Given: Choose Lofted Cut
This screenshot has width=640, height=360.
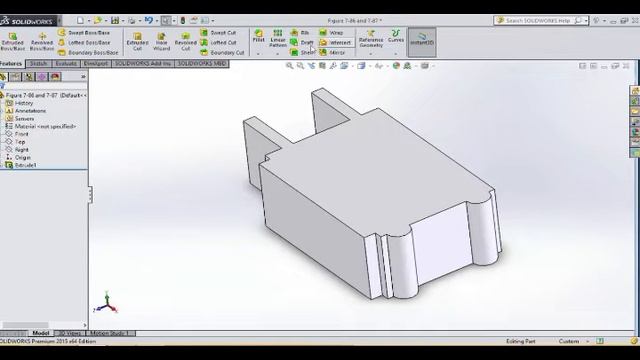Looking at the screenshot, I should (218, 42).
